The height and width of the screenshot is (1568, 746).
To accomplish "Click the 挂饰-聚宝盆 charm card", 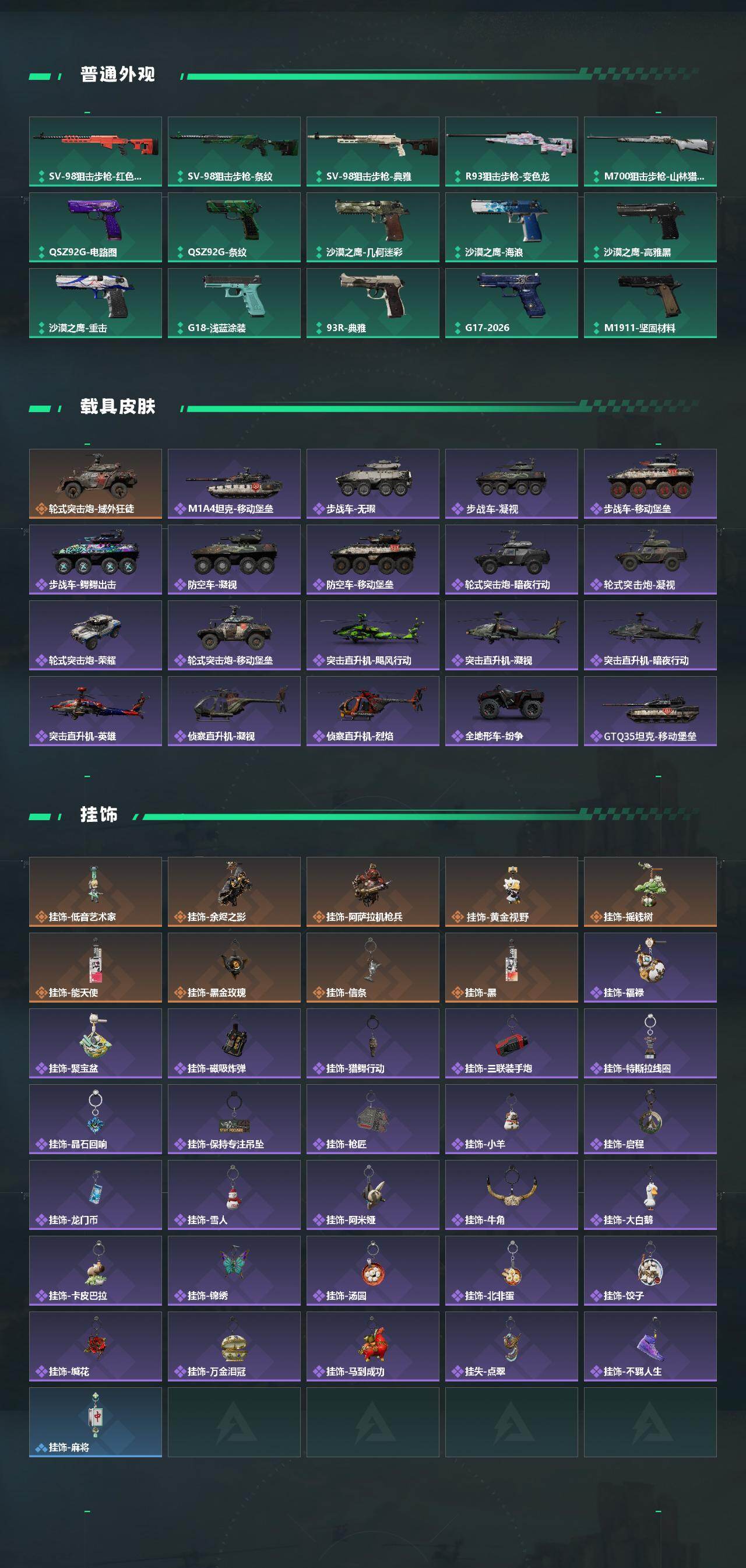I will 96,1043.
